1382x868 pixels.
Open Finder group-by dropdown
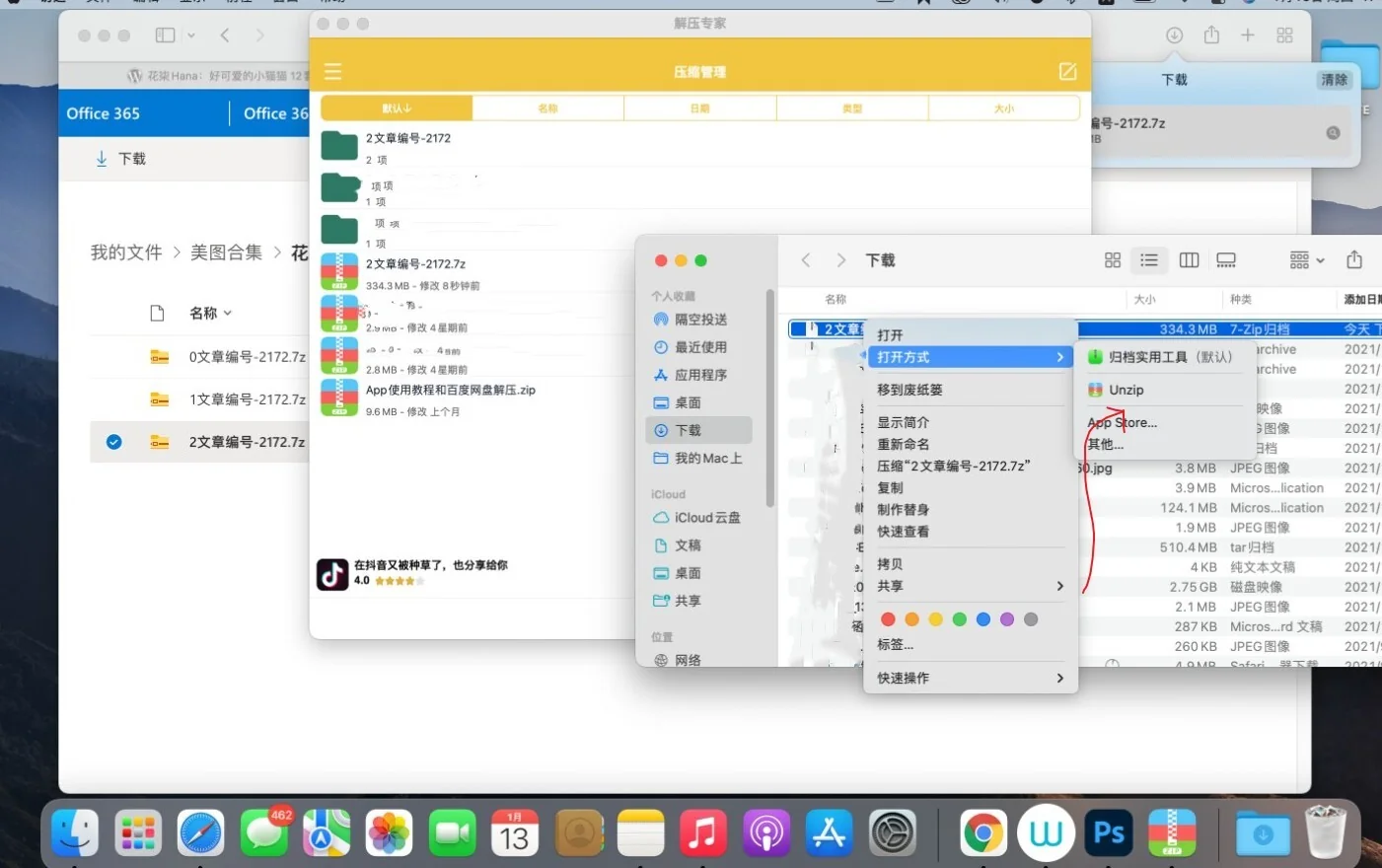1307,260
